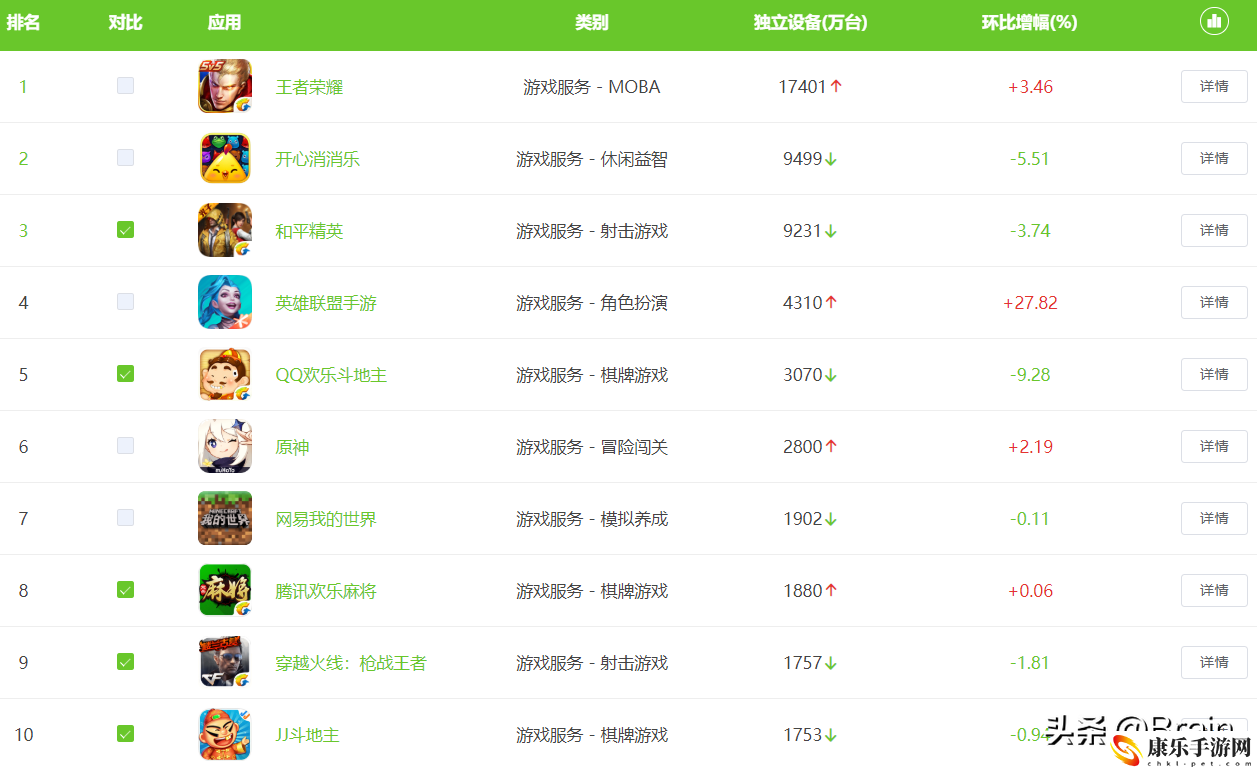Click the device count 17401
Screen dimensions: 1257x770
pyautogui.click(x=802, y=87)
